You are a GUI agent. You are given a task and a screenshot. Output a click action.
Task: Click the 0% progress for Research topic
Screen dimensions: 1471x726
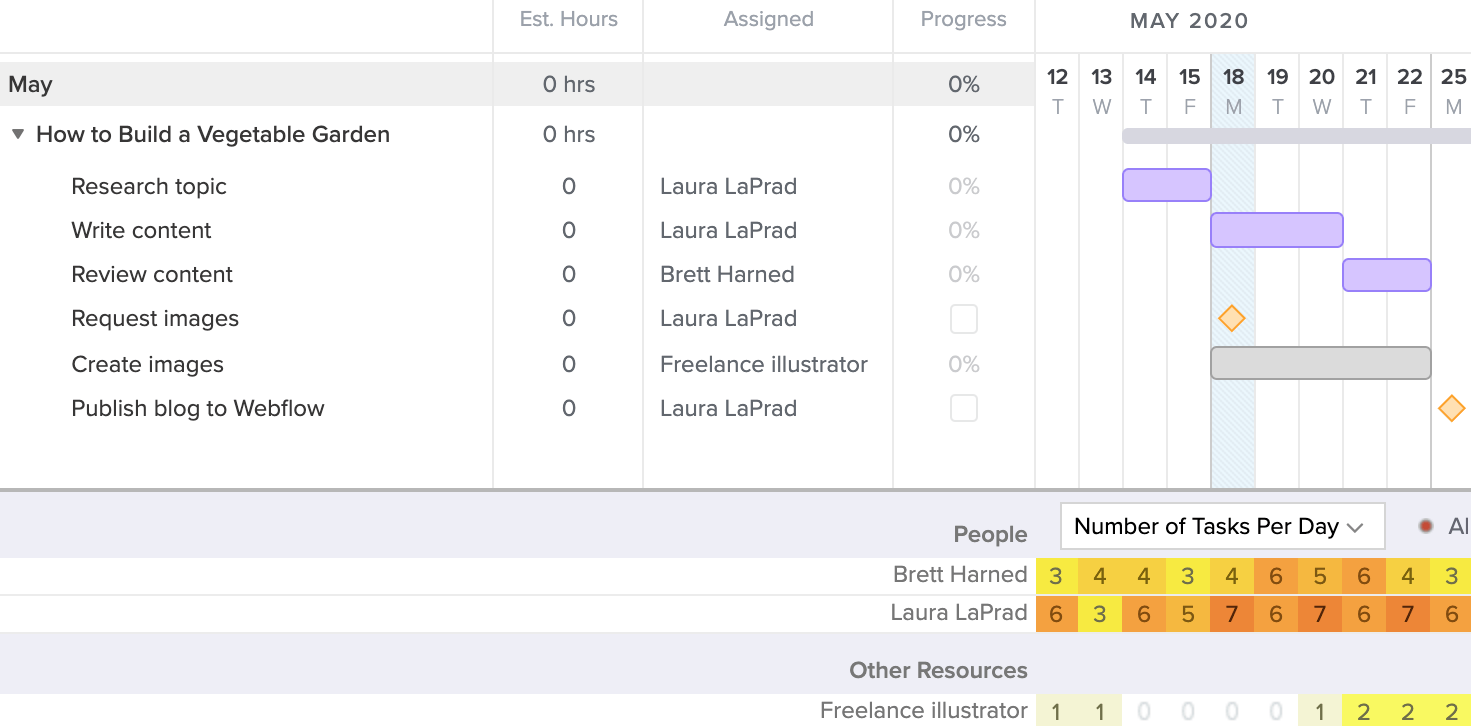963,186
